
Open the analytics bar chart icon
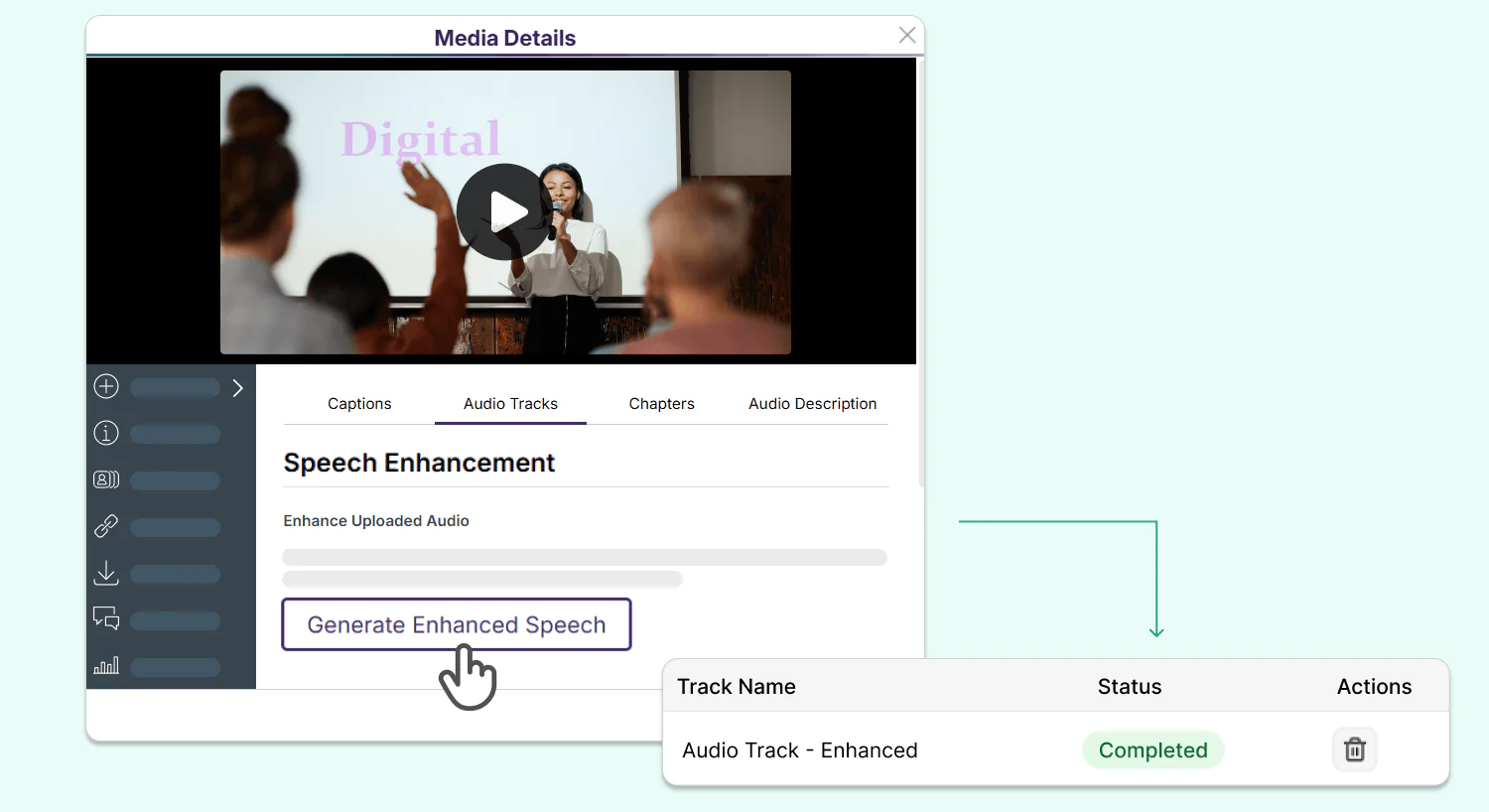[106, 665]
